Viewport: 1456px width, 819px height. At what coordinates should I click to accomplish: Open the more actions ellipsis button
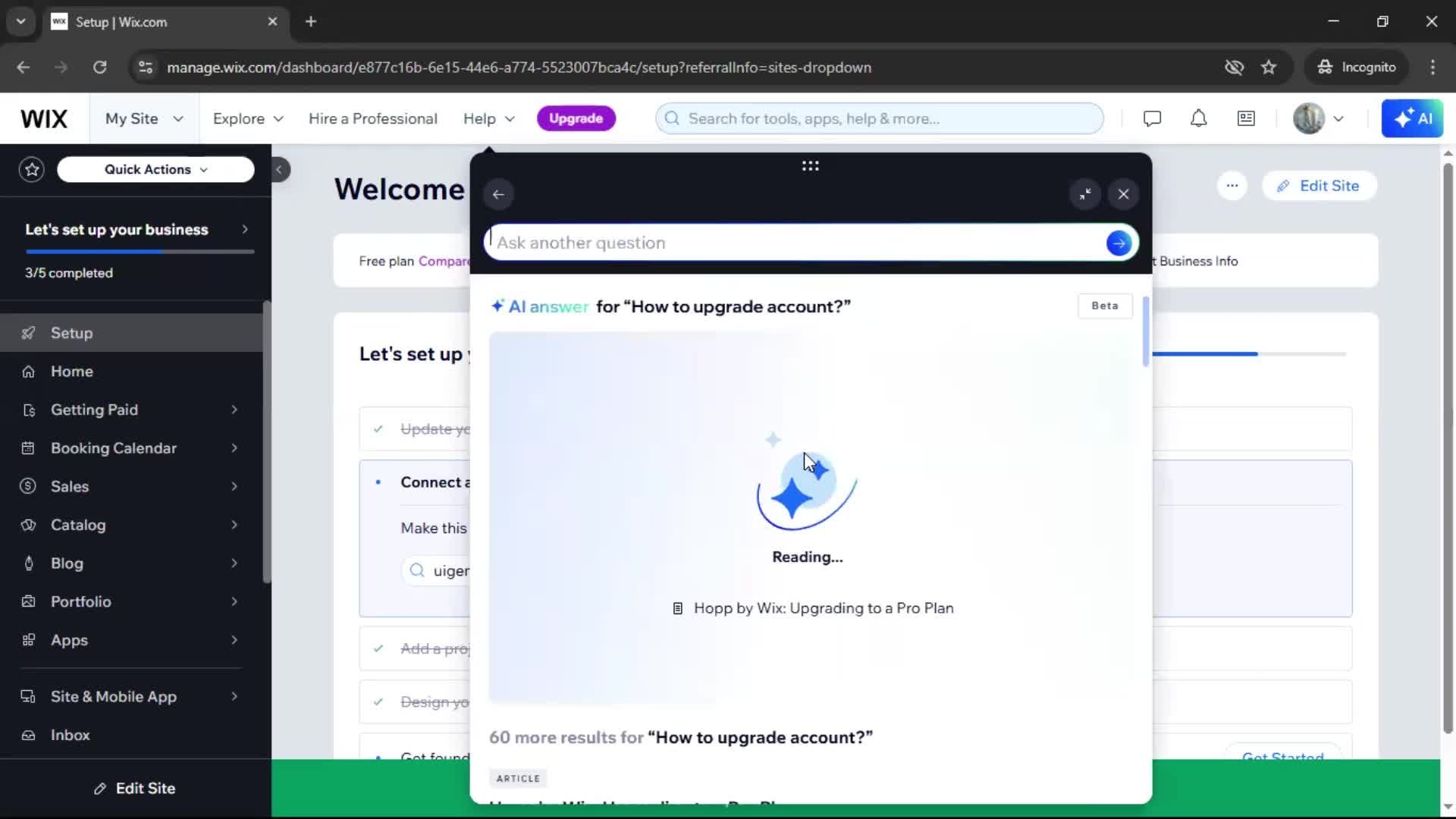(1232, 186)
